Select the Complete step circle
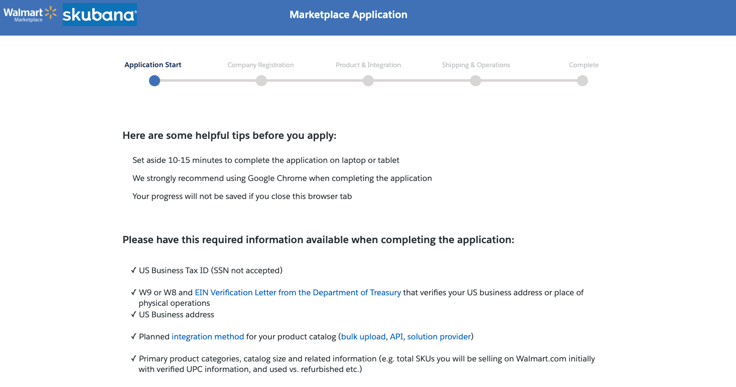This screenshot has width=736, height=387. coord(583,81)
